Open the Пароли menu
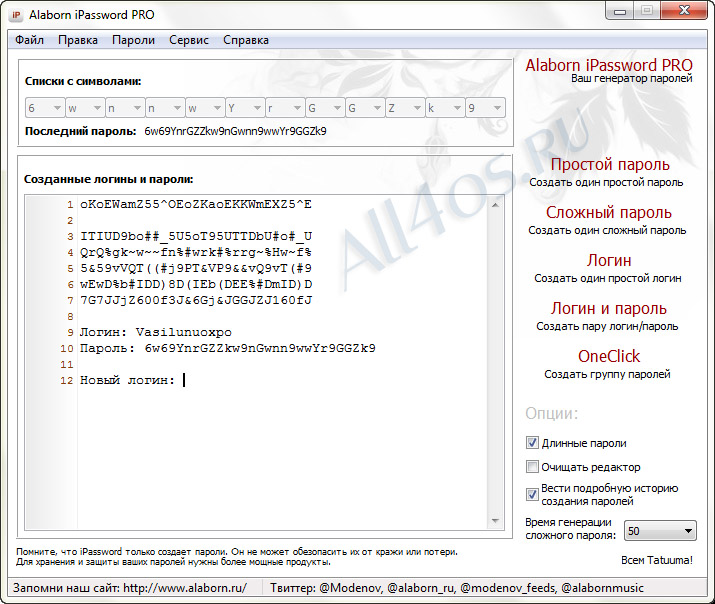 [x=133, y=40]
